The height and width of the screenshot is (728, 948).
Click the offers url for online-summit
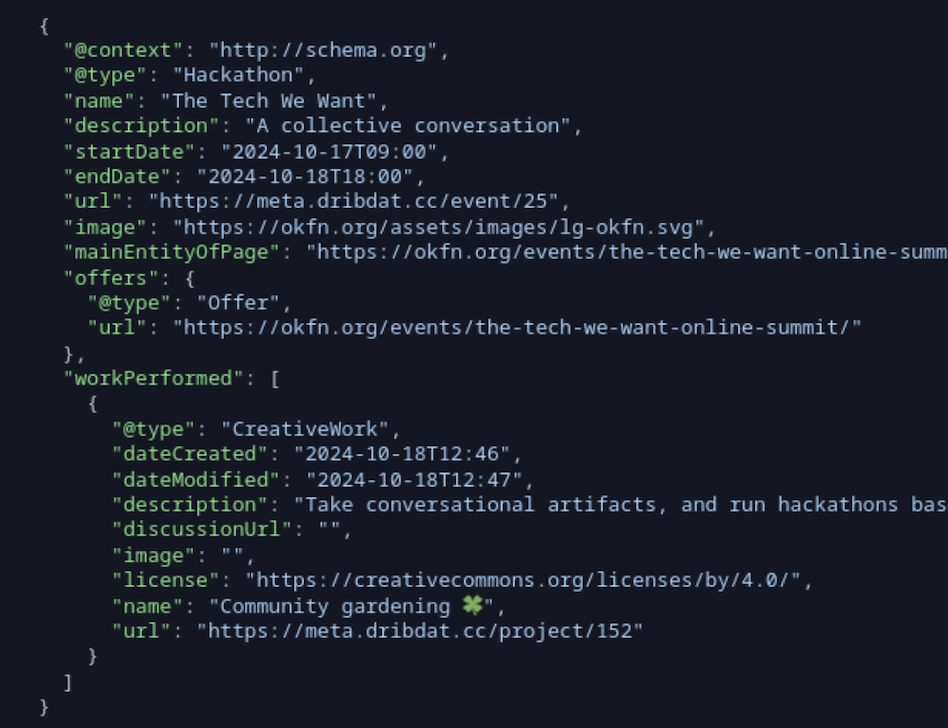coord(517,327)
